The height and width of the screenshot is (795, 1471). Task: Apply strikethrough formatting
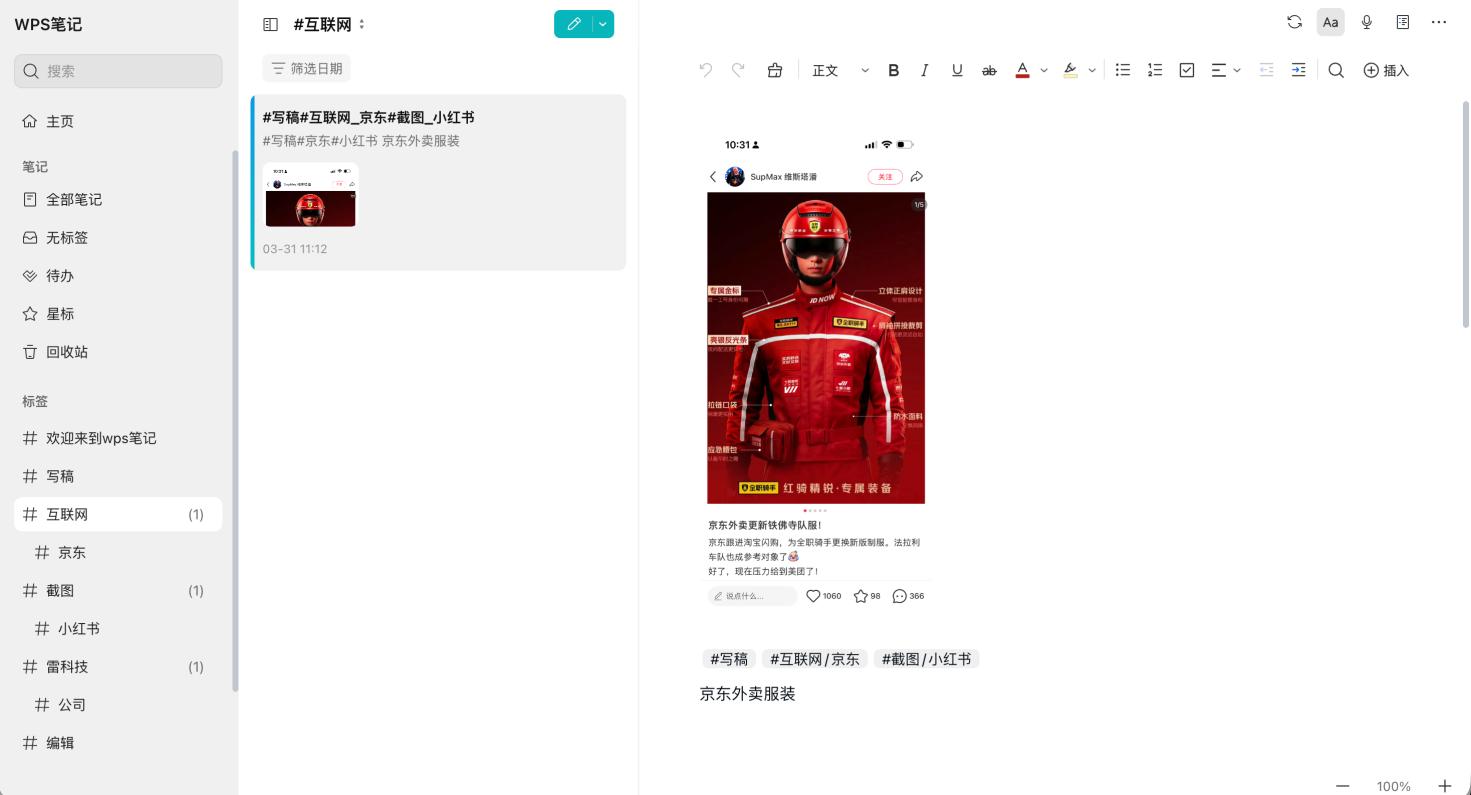click(x=989, y=70)
